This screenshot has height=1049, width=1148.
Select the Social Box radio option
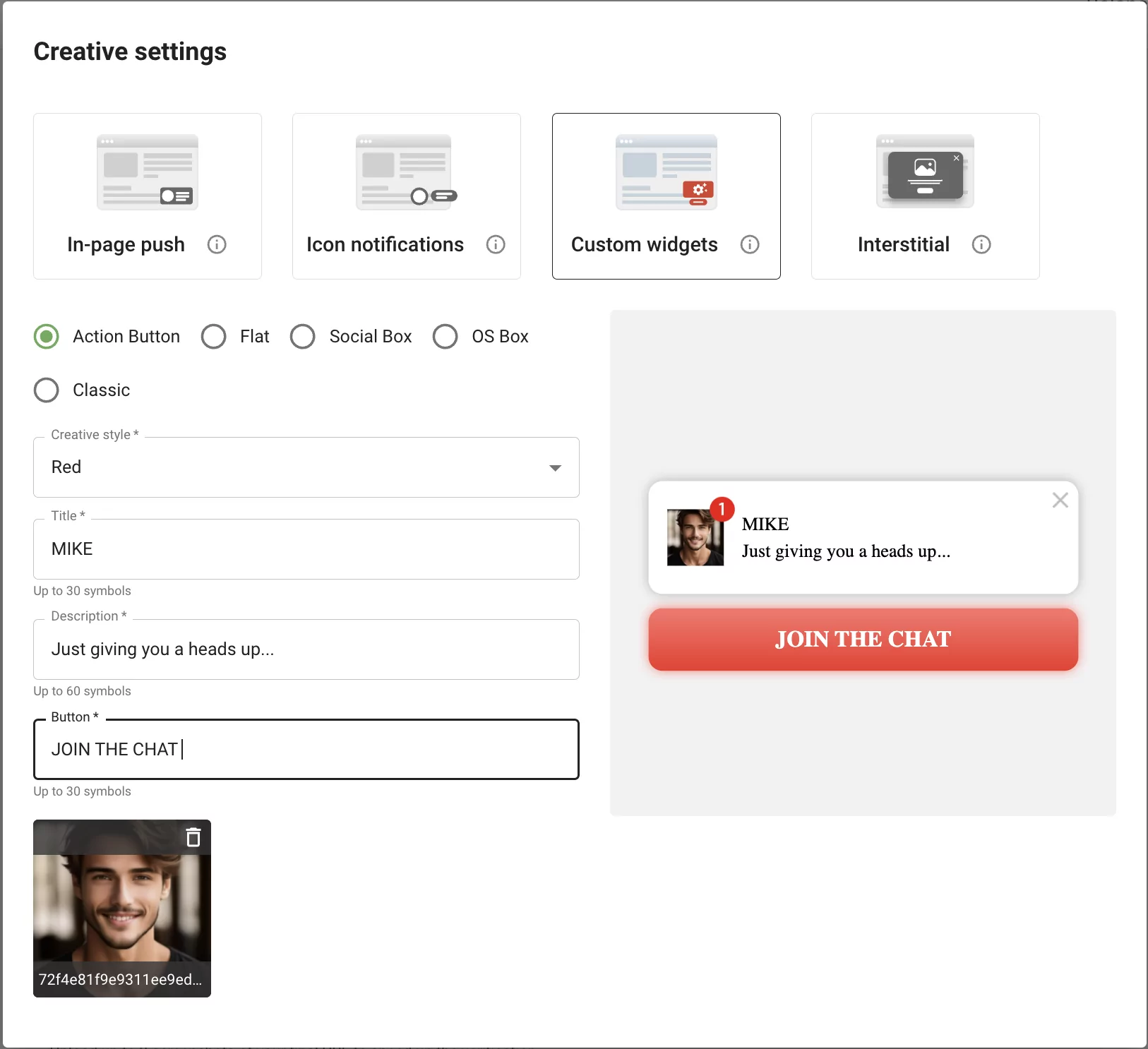pos(303,337)
